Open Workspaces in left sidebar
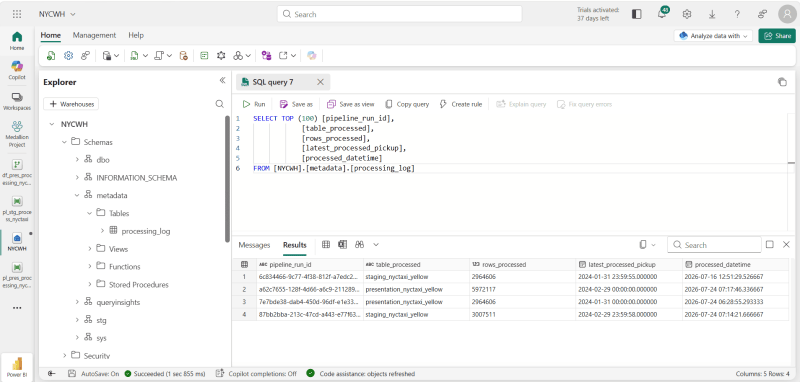800x382 pixels. coord(17,101)
